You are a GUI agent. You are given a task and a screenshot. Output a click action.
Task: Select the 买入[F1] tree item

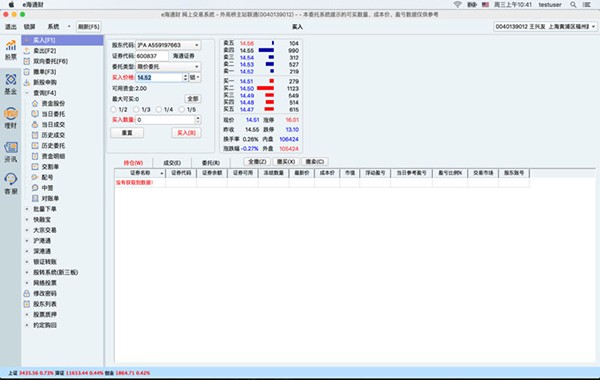coord(62,40)
